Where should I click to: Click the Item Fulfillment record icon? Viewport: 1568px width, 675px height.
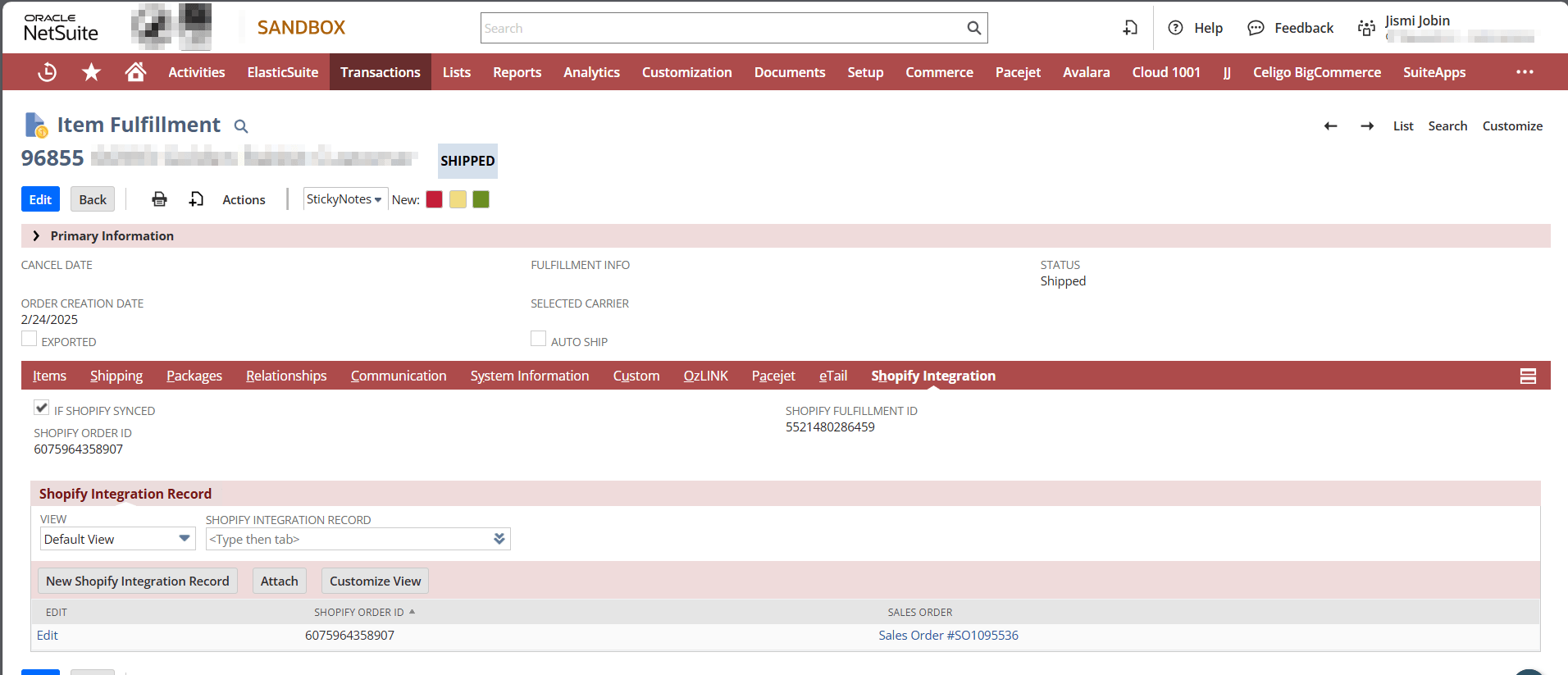(x=35, y=125)
